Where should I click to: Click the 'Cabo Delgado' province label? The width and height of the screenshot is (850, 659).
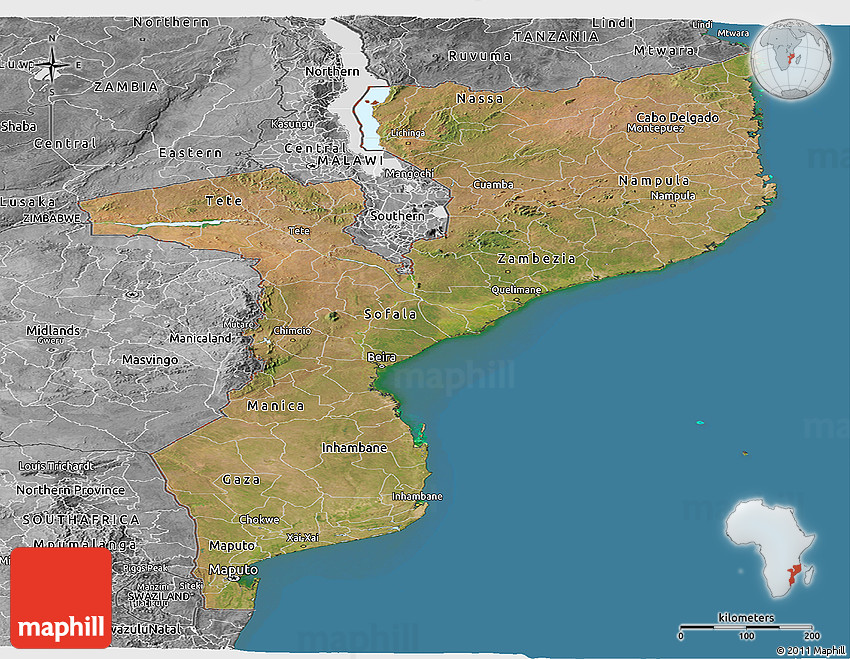677,117
